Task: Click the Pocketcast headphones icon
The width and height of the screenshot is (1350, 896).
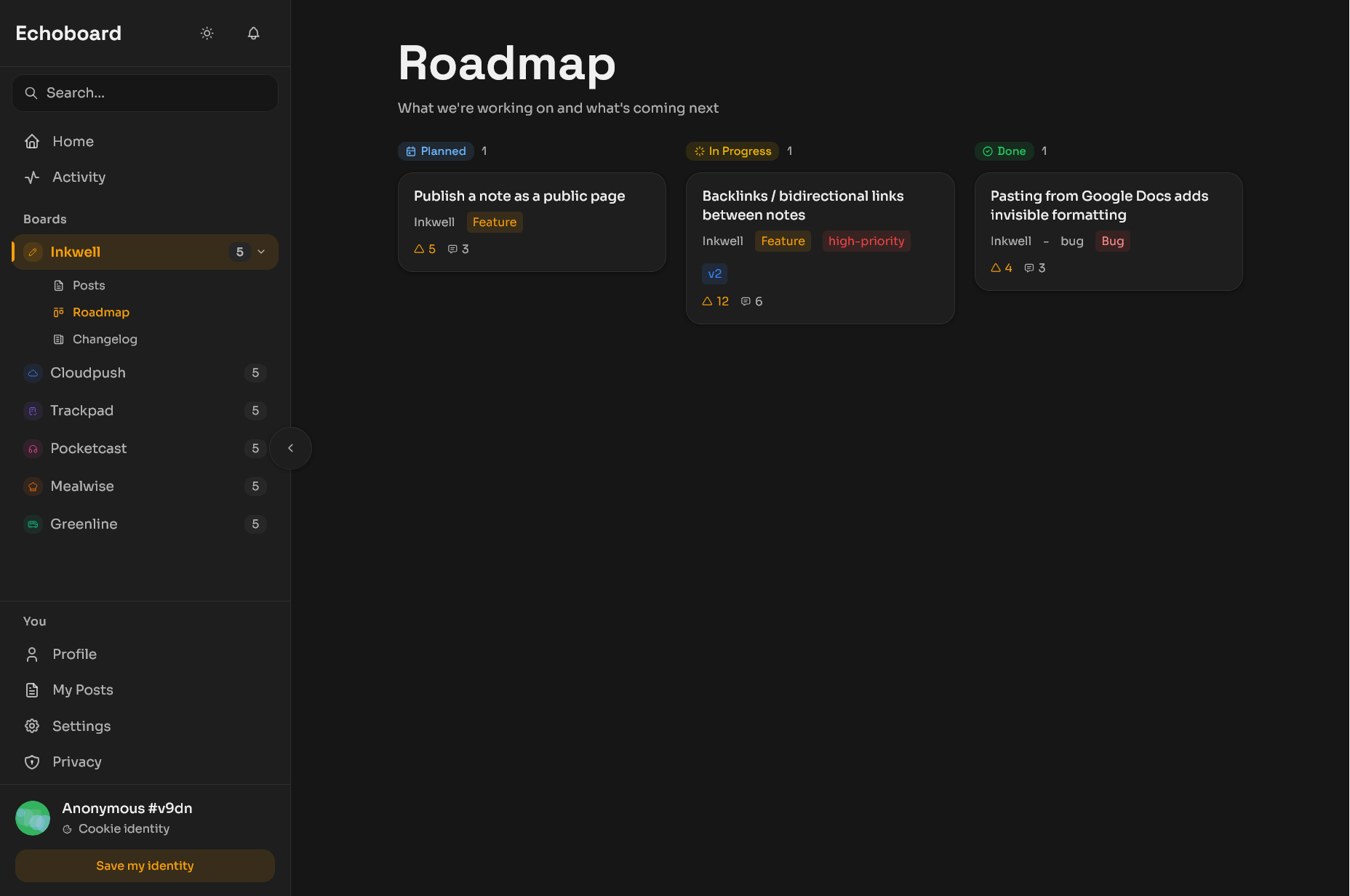Action: [33, 449]
